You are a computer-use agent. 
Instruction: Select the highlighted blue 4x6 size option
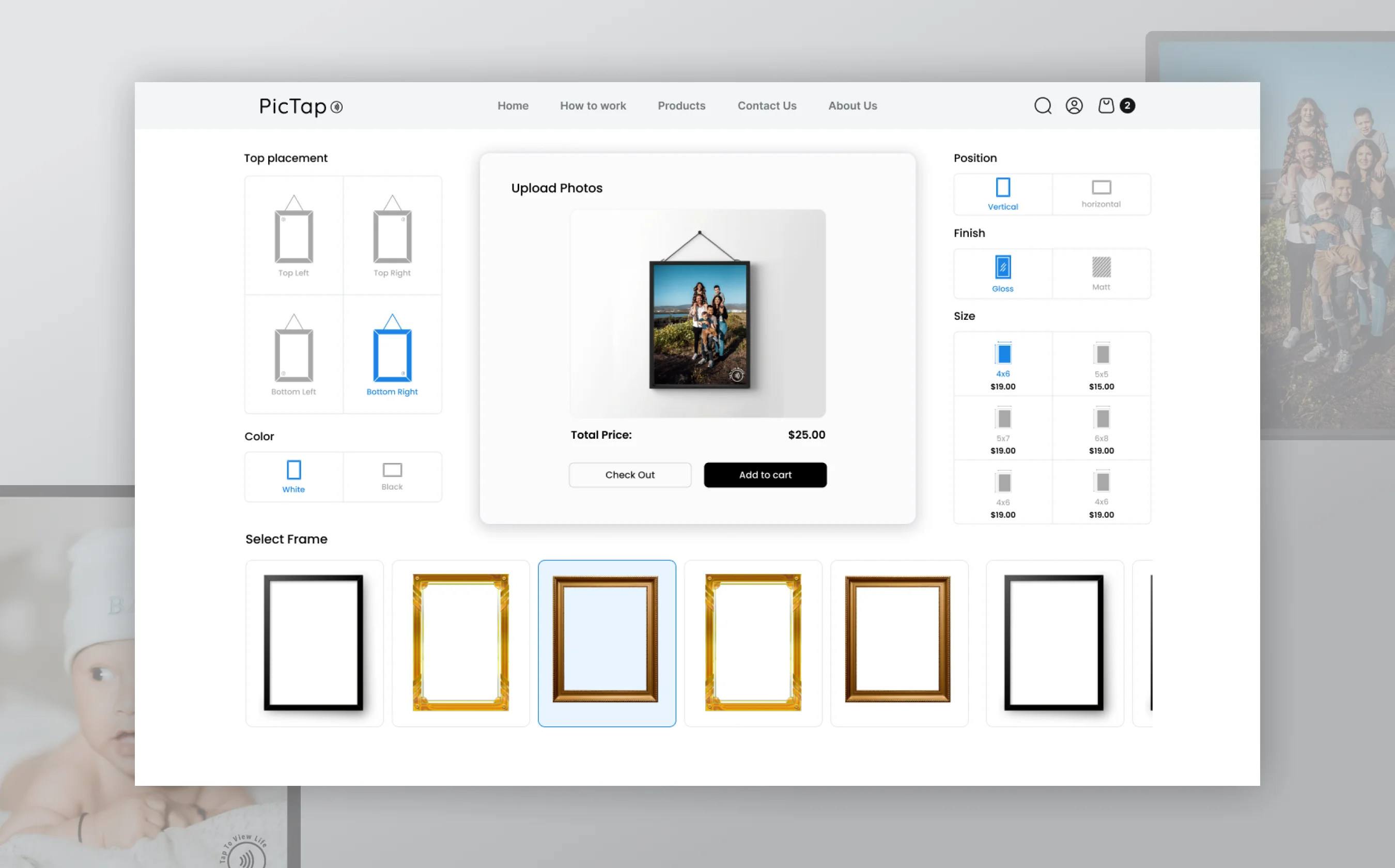pos(1003,364)
